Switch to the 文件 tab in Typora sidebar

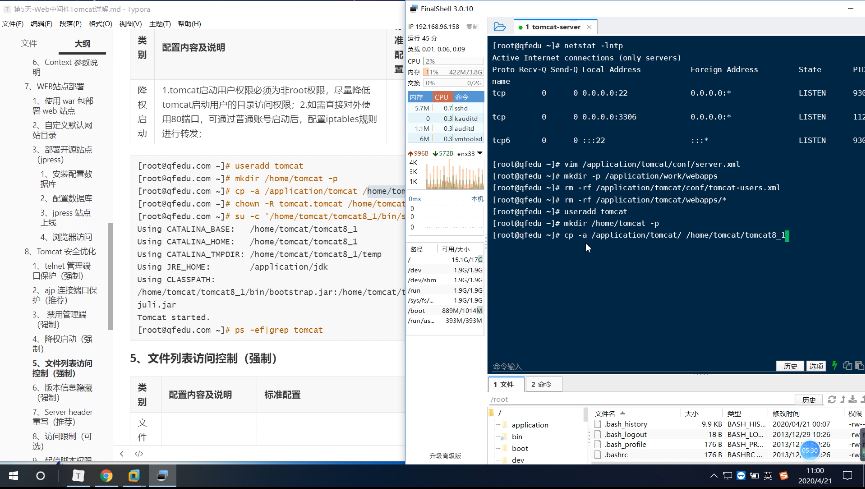click(29, 43)
